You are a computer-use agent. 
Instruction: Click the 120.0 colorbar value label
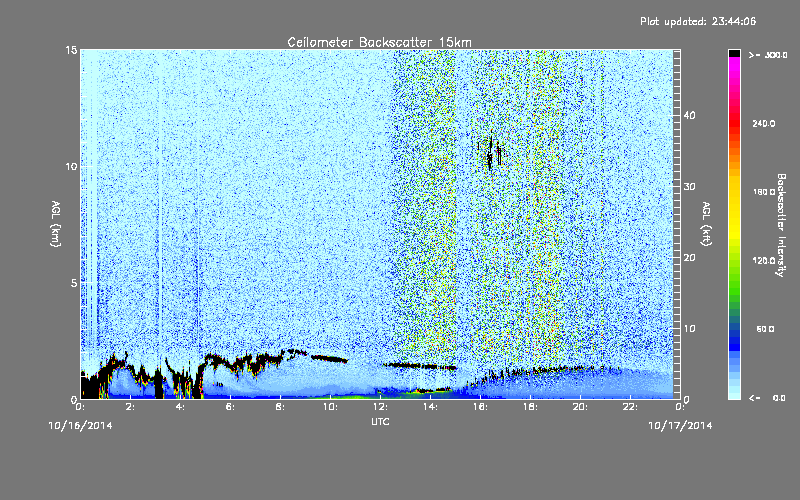[764, 261]
